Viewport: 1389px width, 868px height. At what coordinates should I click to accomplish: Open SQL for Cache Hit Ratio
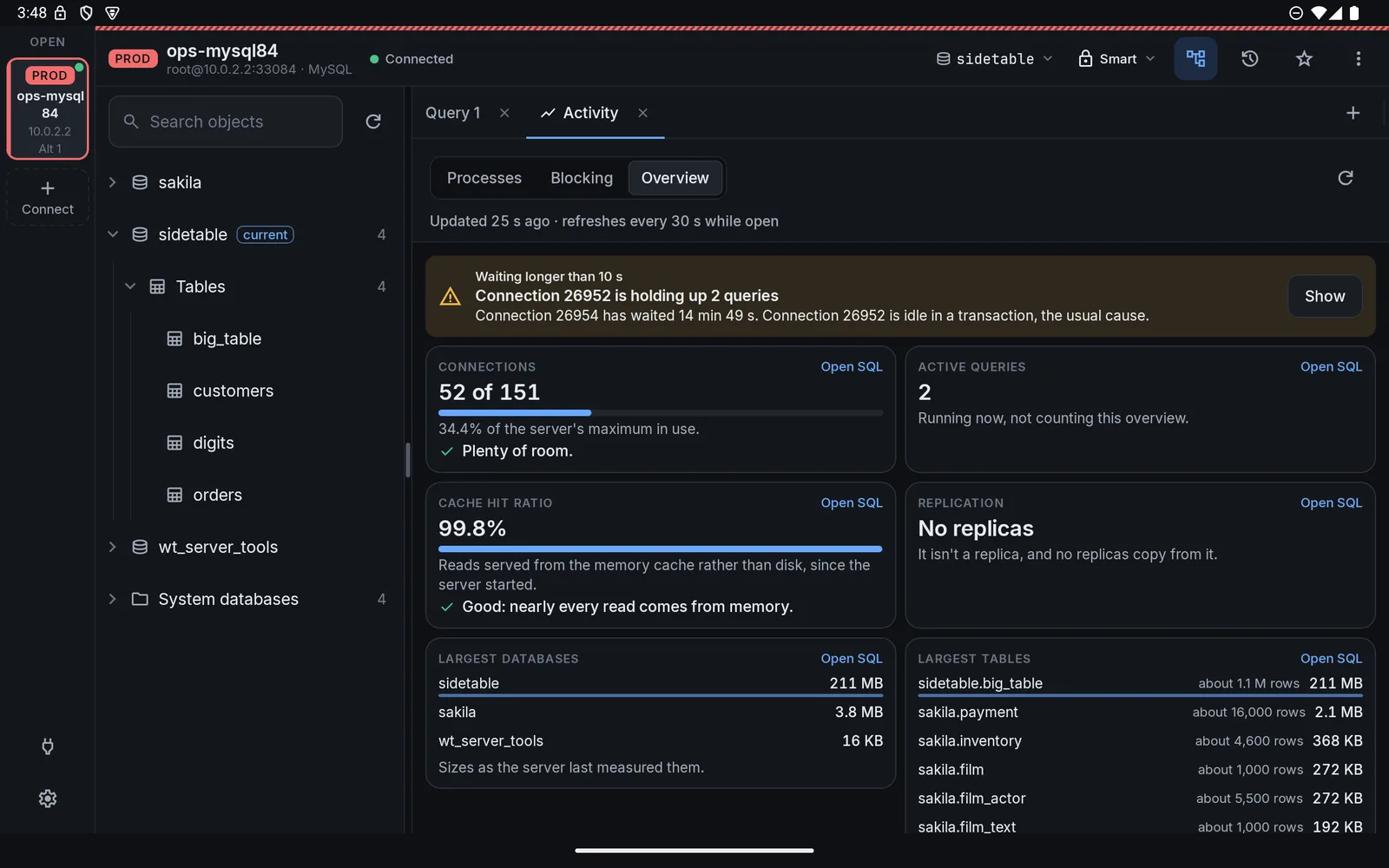click(x=851, y=503)
